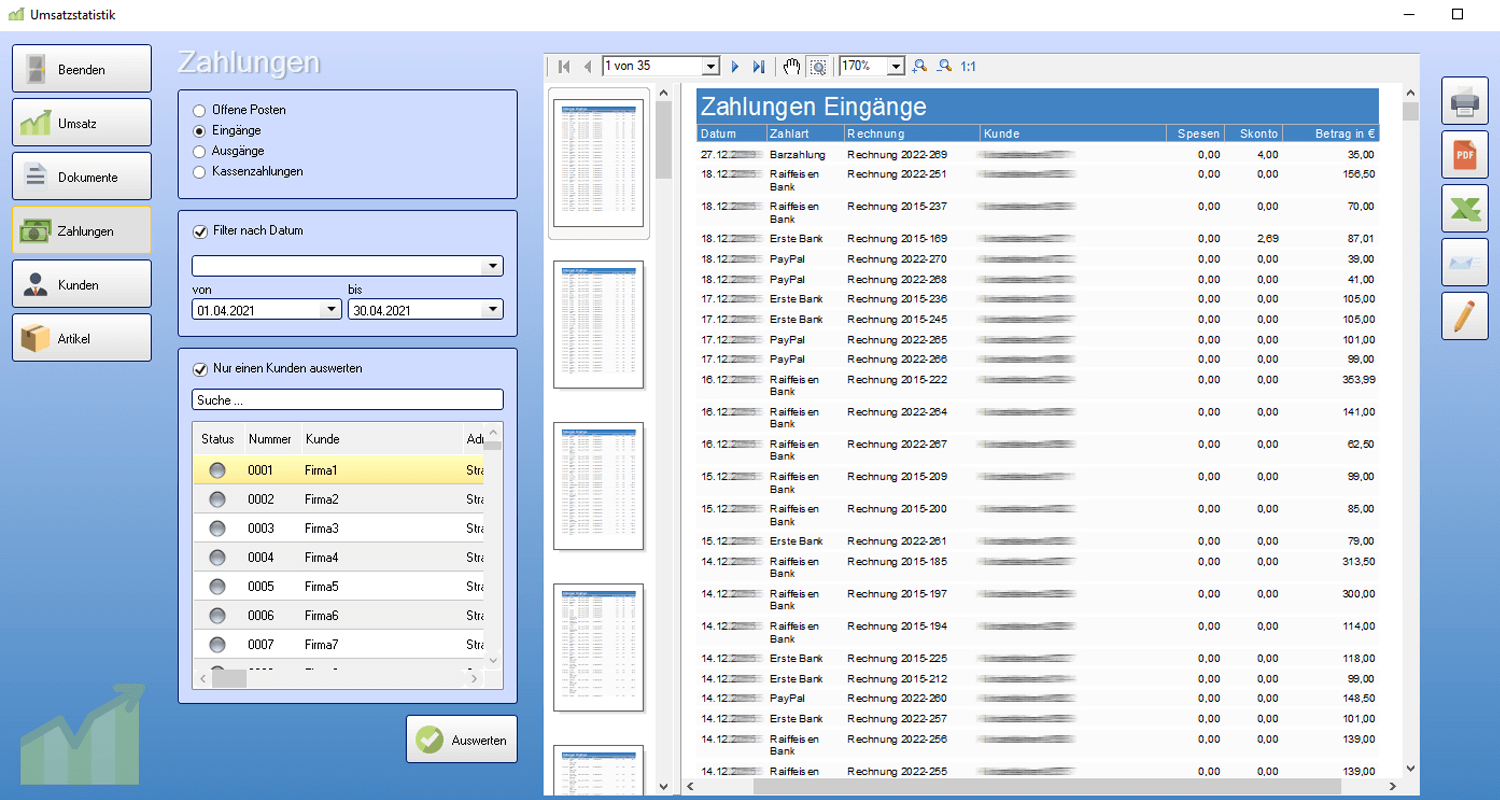Open the date range preset dropdown
The height and width of the screenshot is (800, 1500).
pyautogui.click(x=492, y=266)
